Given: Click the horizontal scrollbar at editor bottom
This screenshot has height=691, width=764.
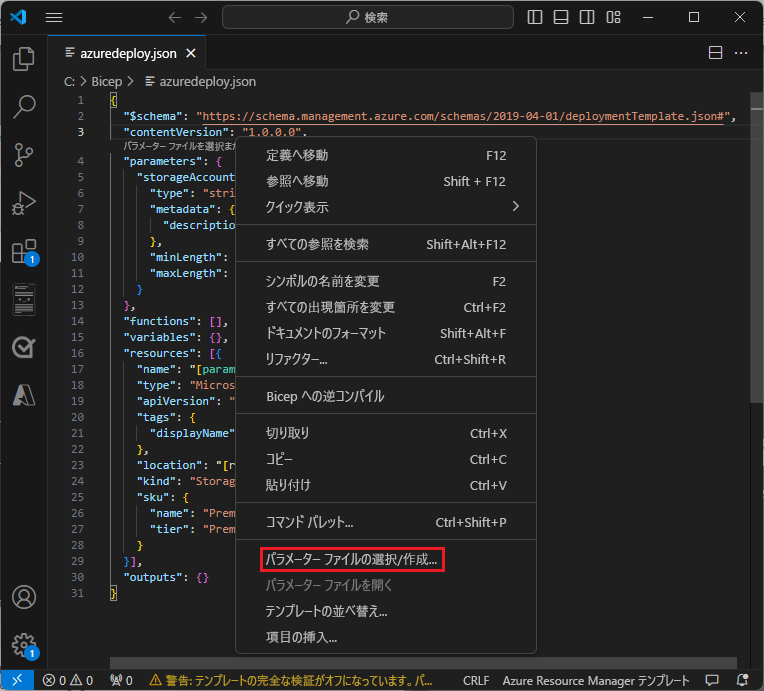Looking at the screenshot, I should tap(423, 663).
